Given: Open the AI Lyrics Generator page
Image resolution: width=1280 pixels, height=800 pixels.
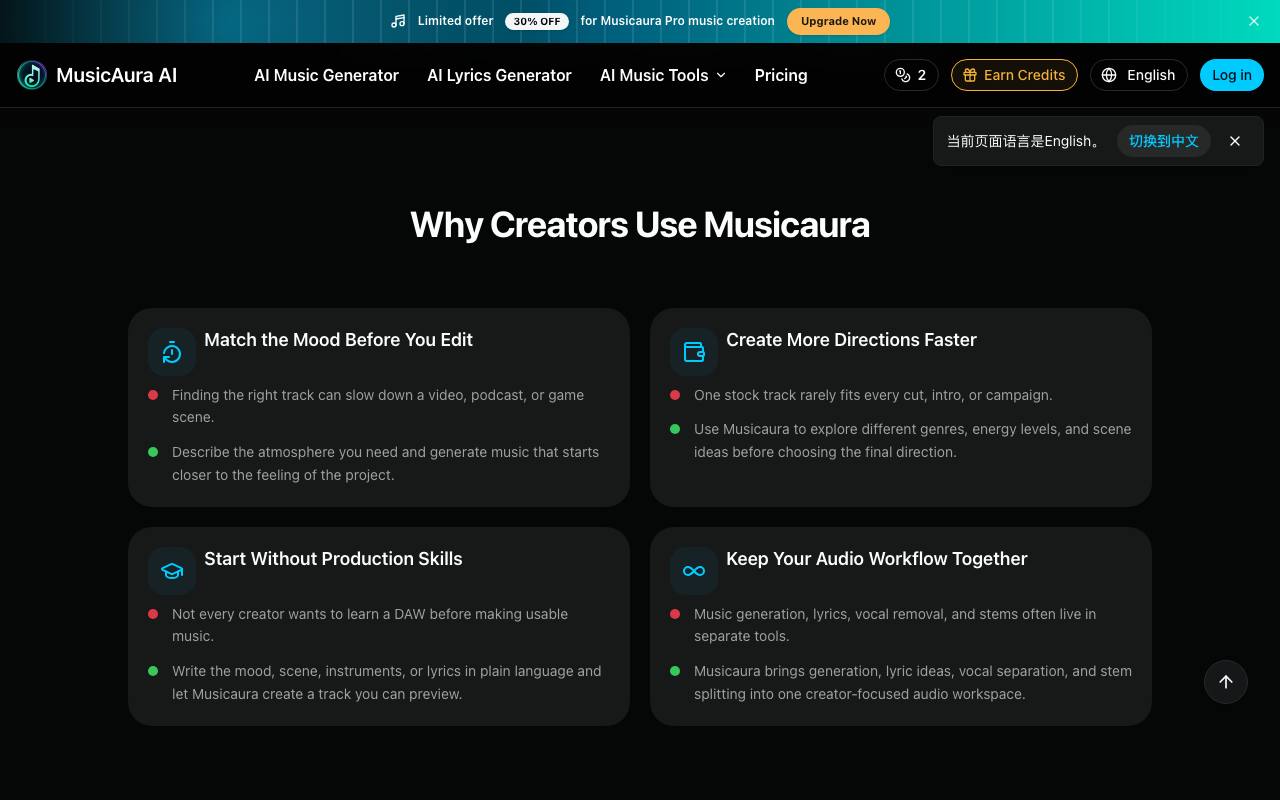Looking at the screenshot, I should [499, 75].
